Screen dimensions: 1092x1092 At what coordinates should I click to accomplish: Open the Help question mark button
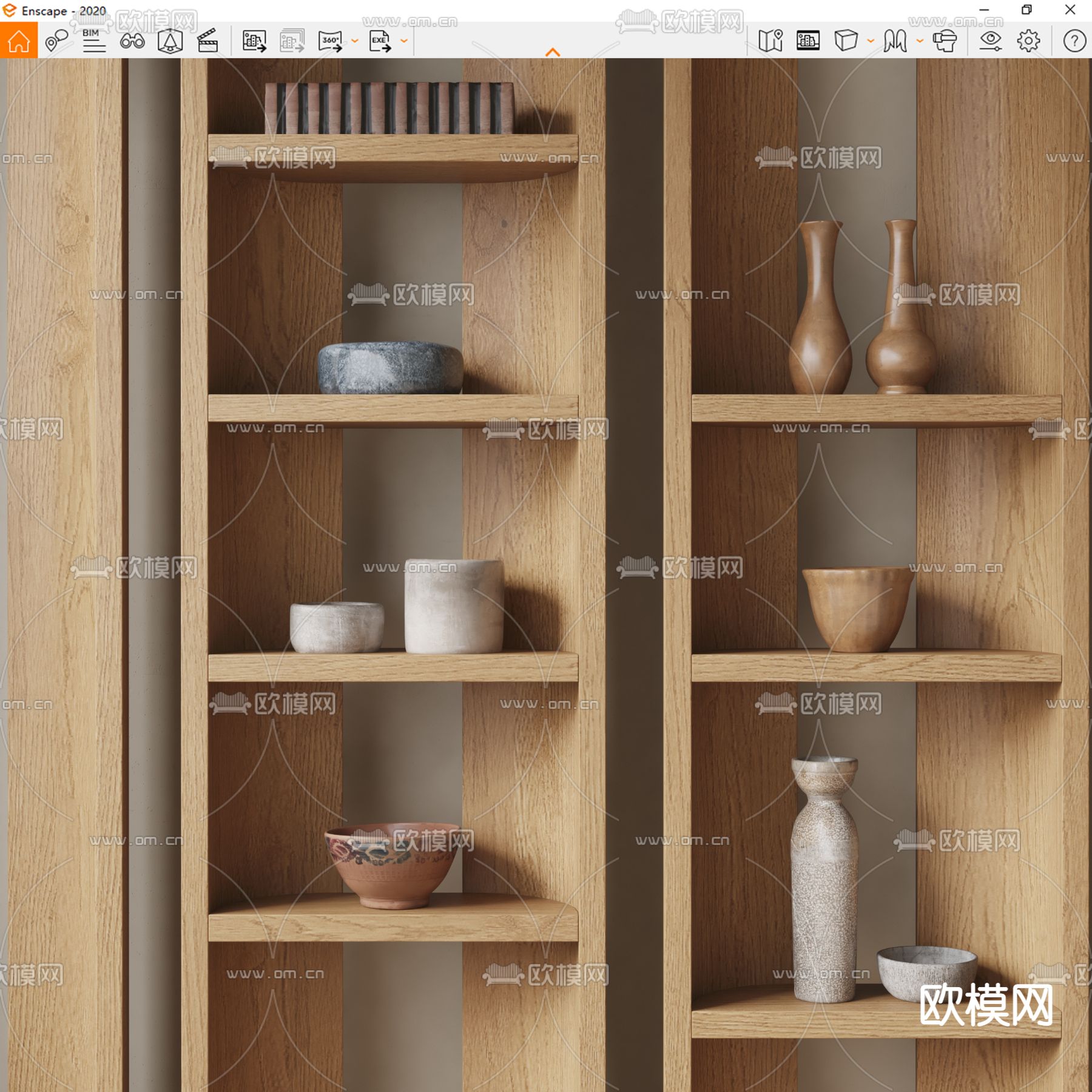coord(1074,41)
